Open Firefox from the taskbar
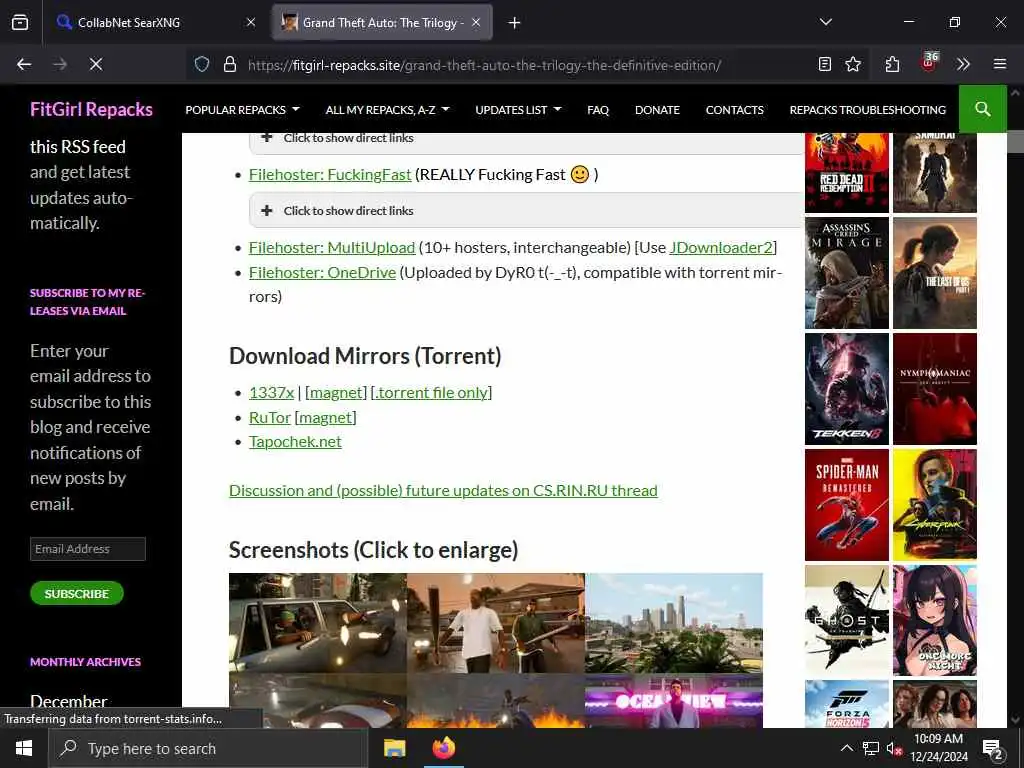Image resolution: width=1024 pixels, height=768 pixels. tap(444, 748)
